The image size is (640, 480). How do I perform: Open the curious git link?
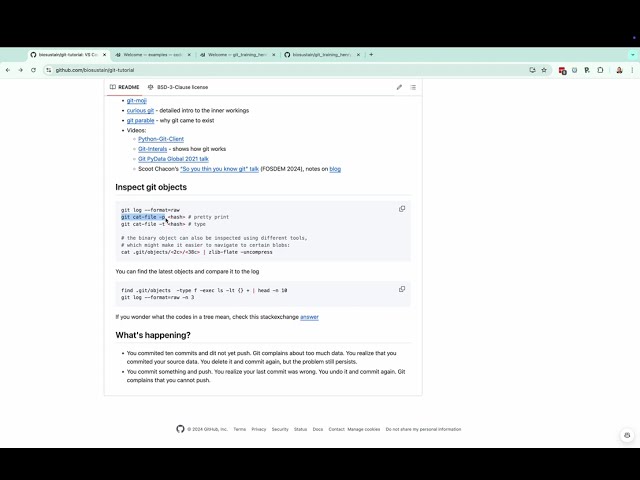(x=140, y=111)
